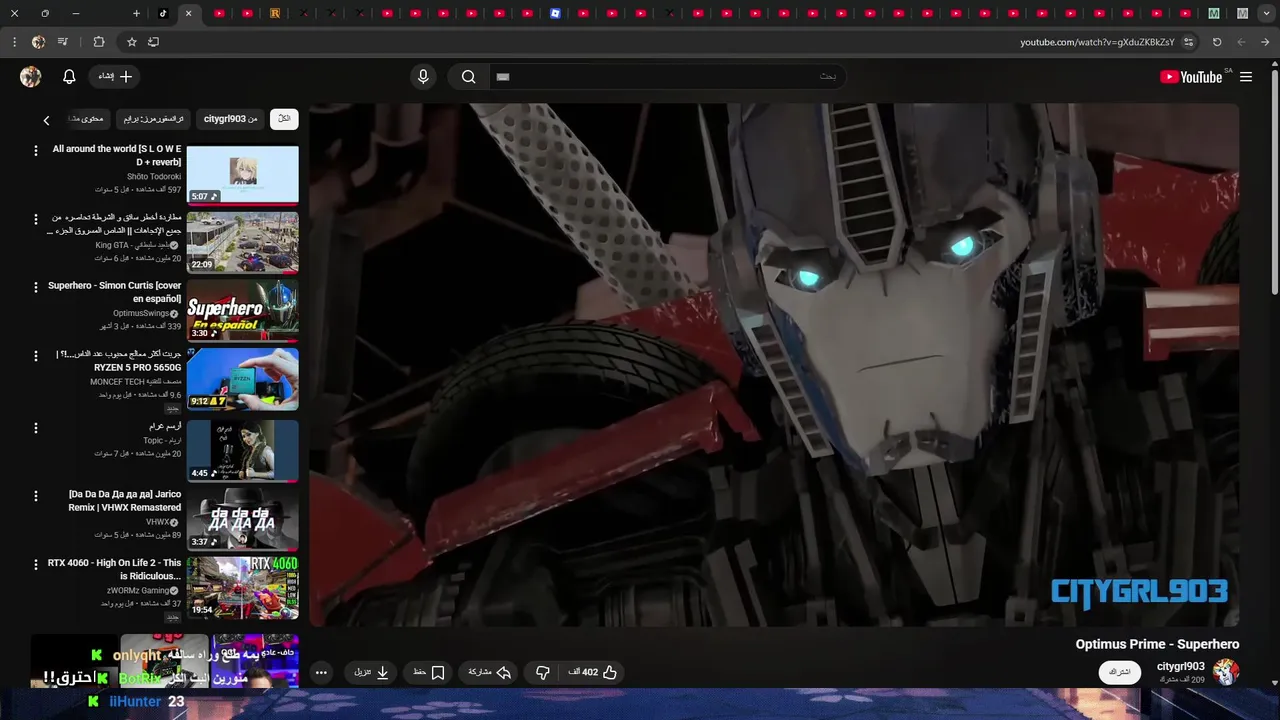The width and height of the screenshot is (1280, 720).
Task: Show more filter chips with chevron arrow
Action: point(46,120)
